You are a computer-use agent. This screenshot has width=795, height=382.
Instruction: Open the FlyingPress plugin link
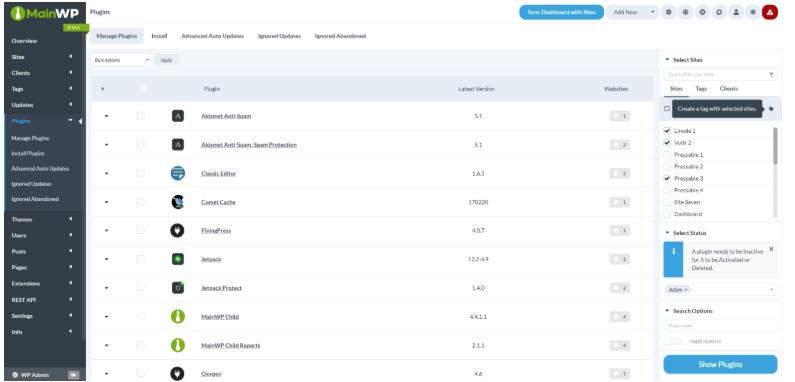pyautogui.click(x=216, y=231)
